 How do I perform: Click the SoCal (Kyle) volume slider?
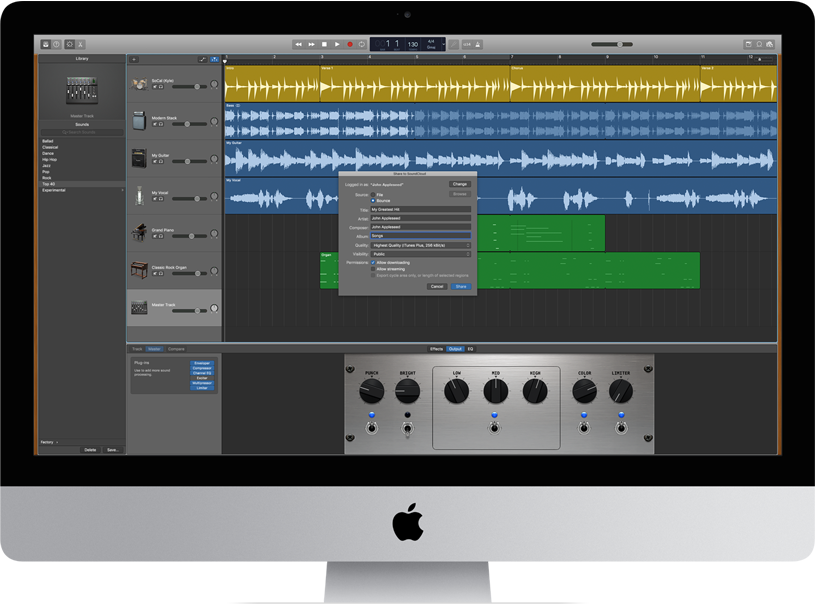pyautogui.click(x=189, y=87)
